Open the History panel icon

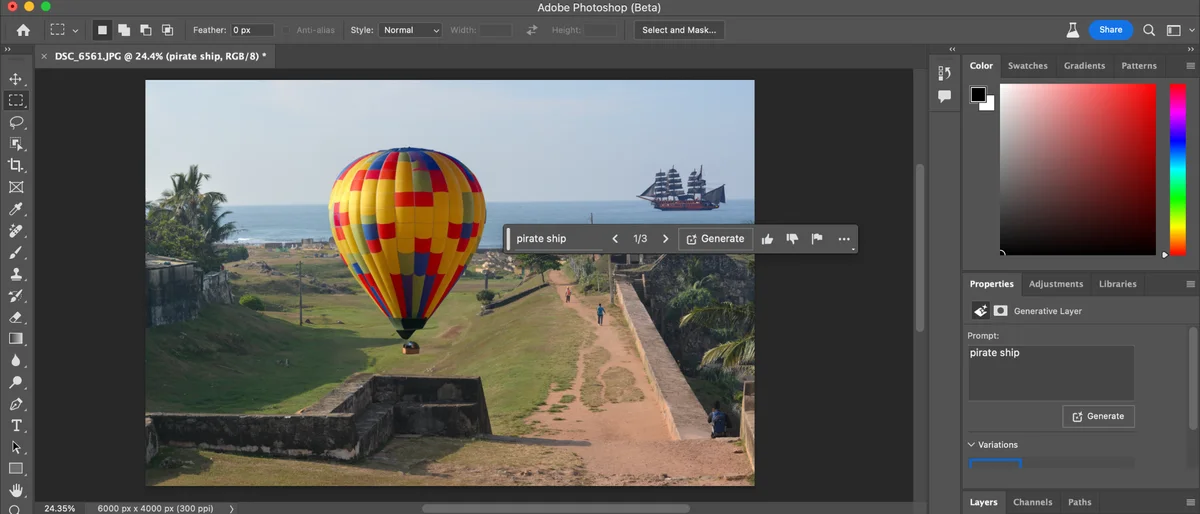[944, 73]
